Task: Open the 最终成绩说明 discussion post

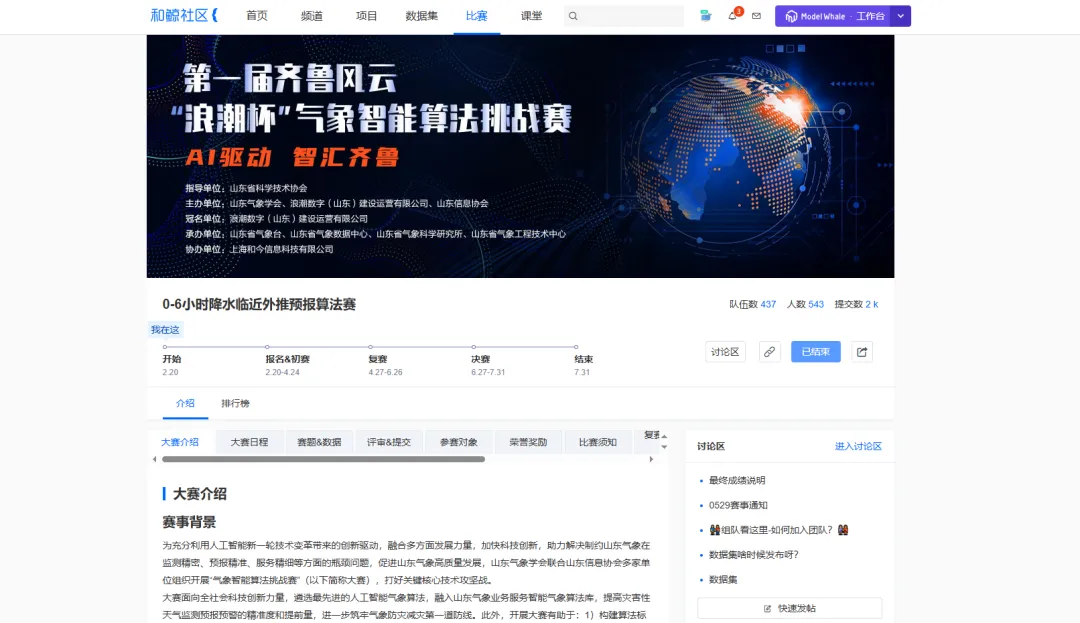Action: click(x=737, y=481)
